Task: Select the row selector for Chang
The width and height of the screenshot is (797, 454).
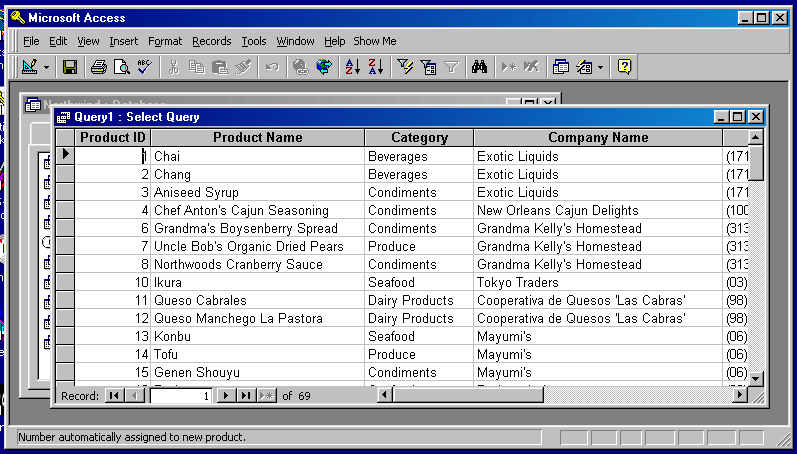Action: point(65,174)
